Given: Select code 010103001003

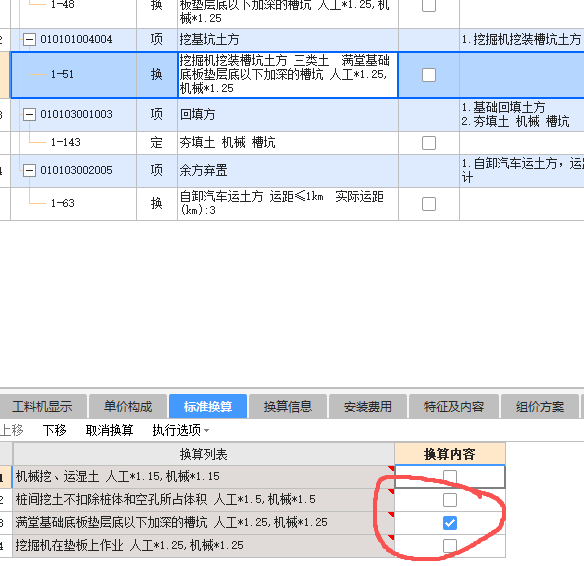Looking at the screenshot, I should pos(76,114).
